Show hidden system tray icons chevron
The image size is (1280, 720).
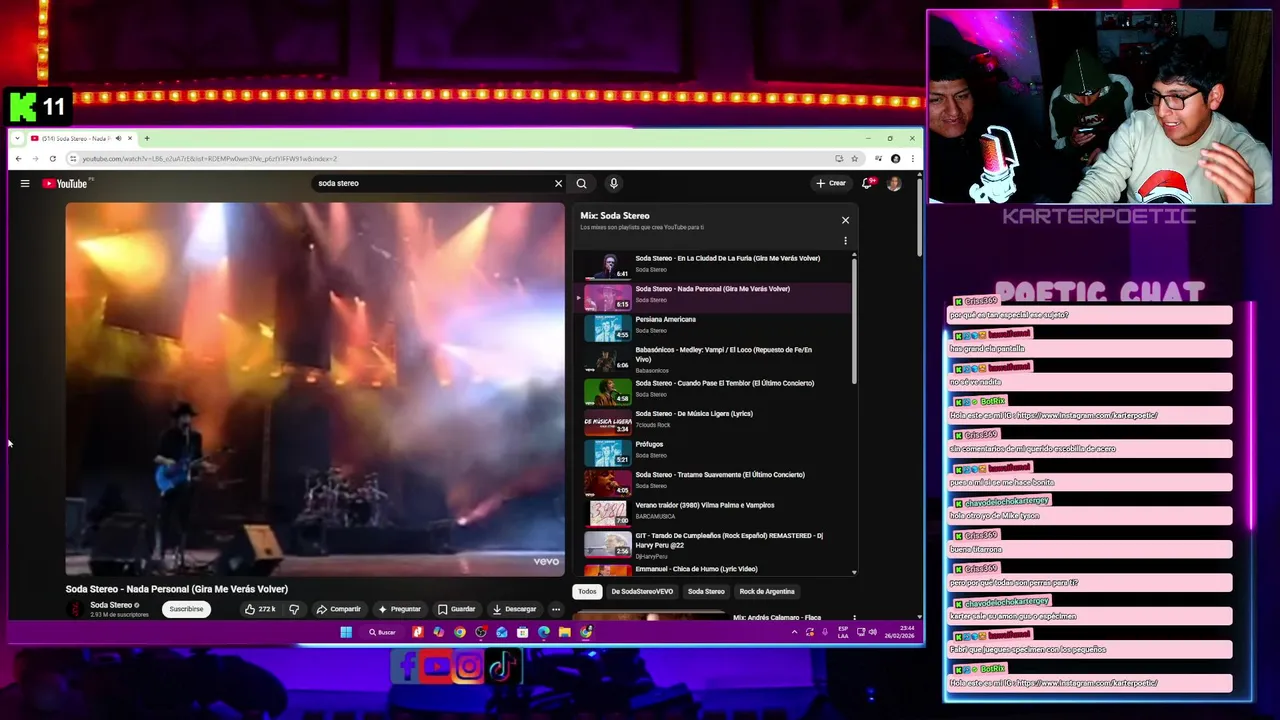(795, 632)
